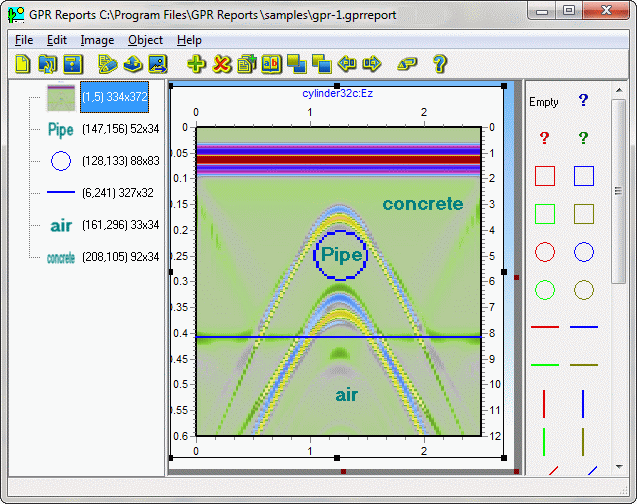Open the Edit menu
This screenshot has width=637, height=504.
pos(56,40)
